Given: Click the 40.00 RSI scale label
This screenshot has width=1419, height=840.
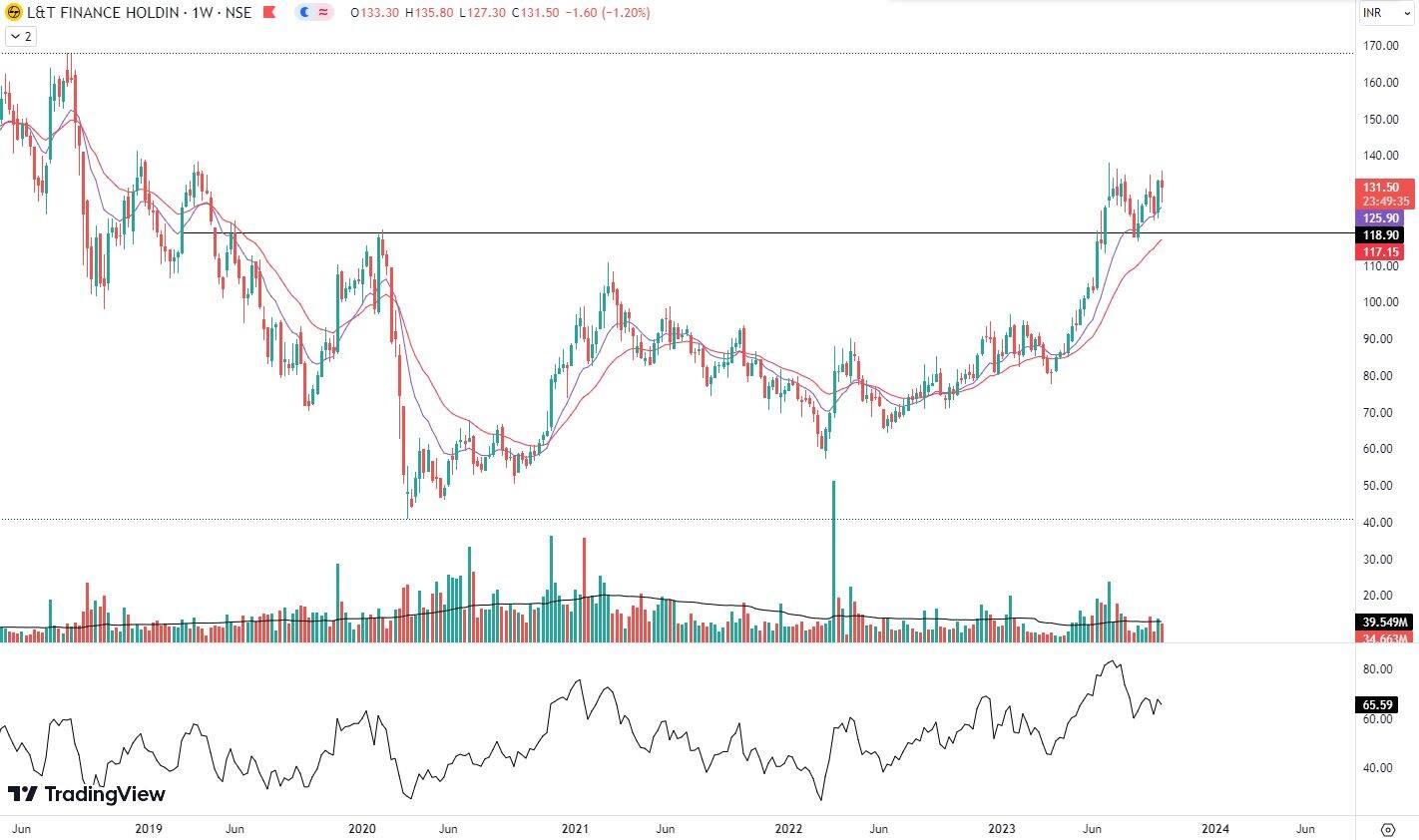Looking at the screenshot, I should 1380,768.
